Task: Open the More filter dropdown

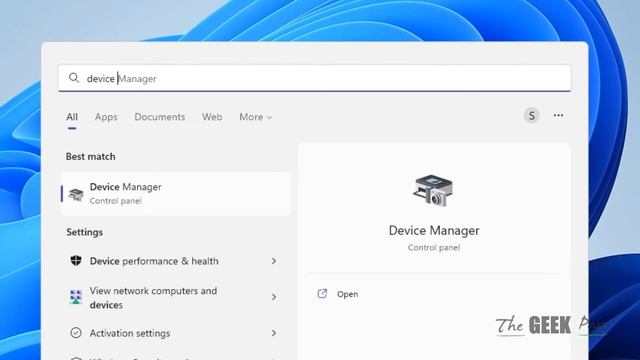Action: coord(256,117)
